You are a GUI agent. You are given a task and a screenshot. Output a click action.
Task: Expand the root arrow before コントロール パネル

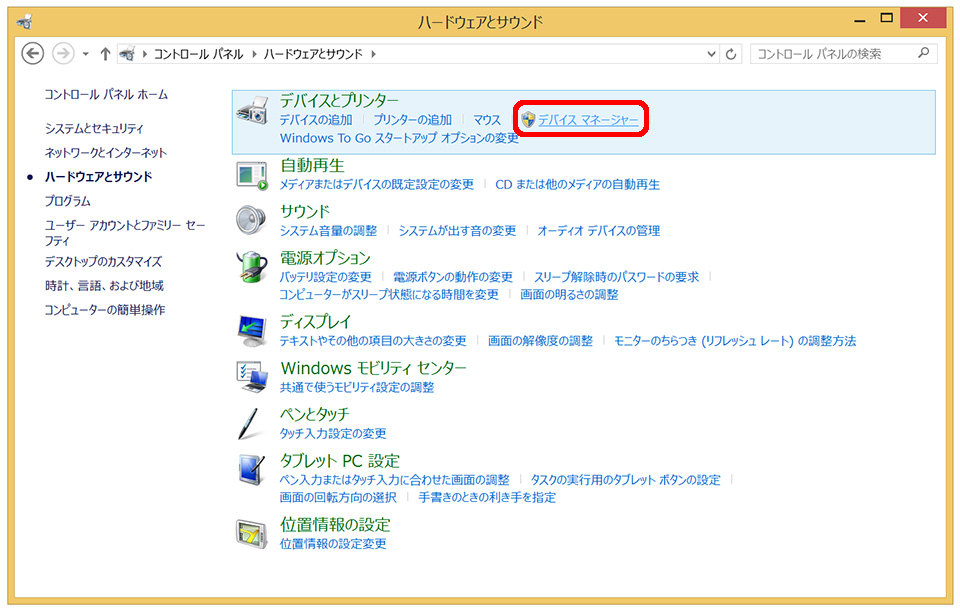[144, 54]
